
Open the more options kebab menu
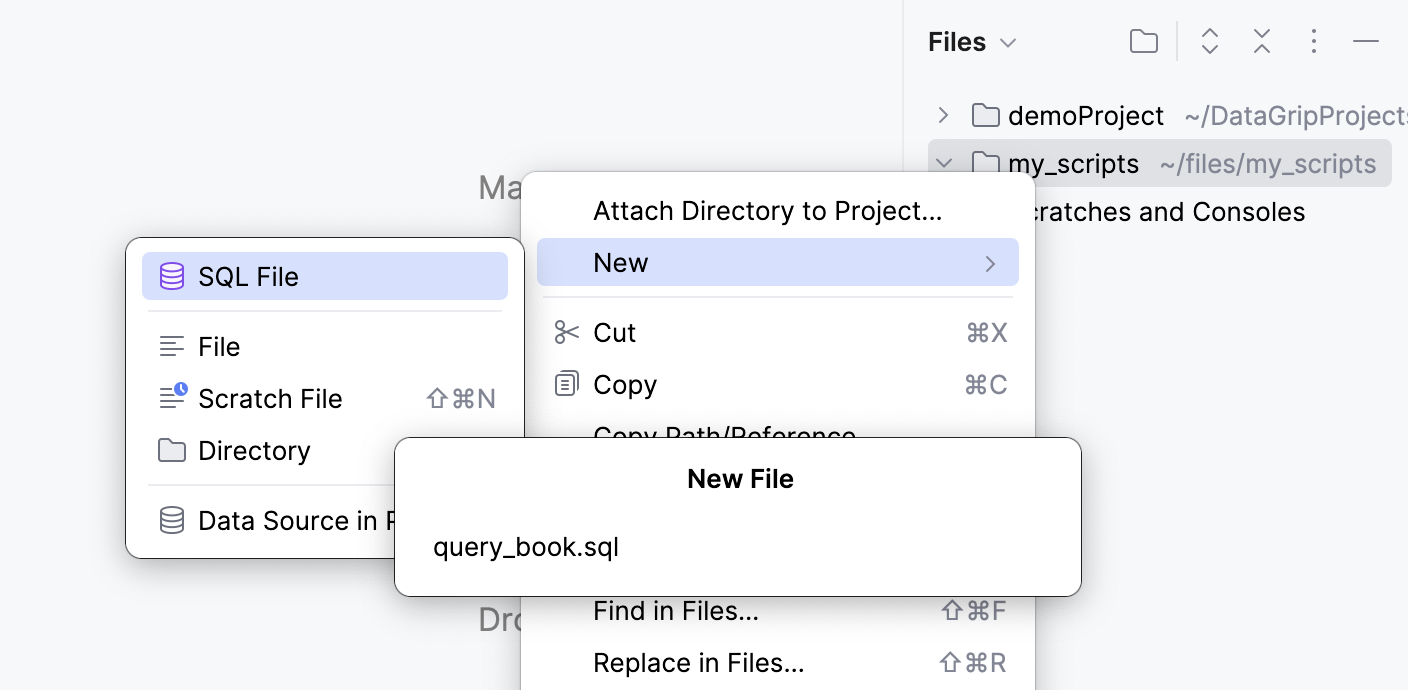1314,41
